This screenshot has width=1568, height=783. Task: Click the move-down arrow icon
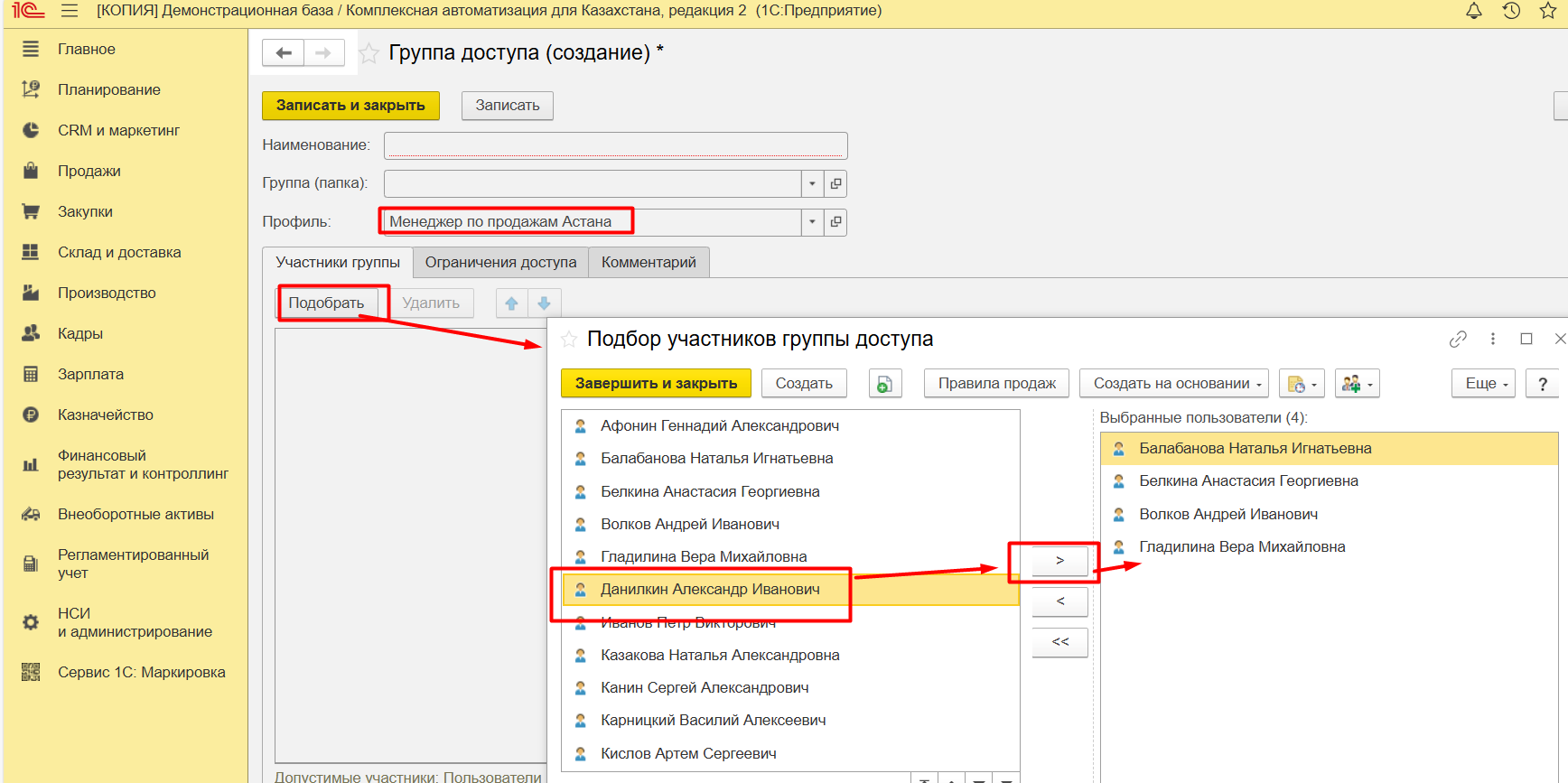[x=544, y=303]
